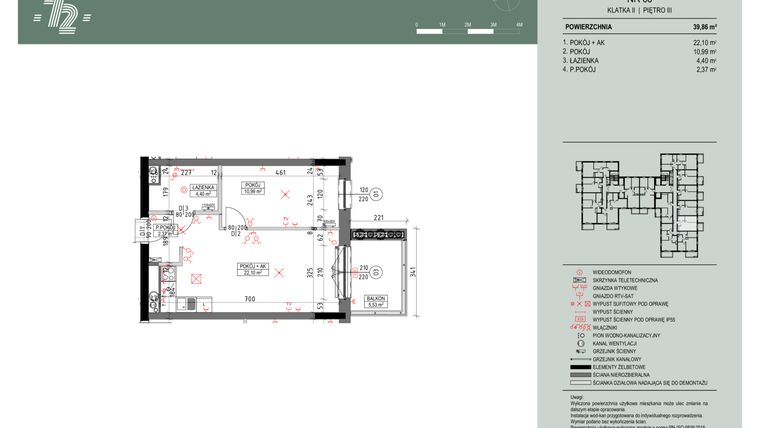Click the 2,37 m² value in area list

(706, 69)
